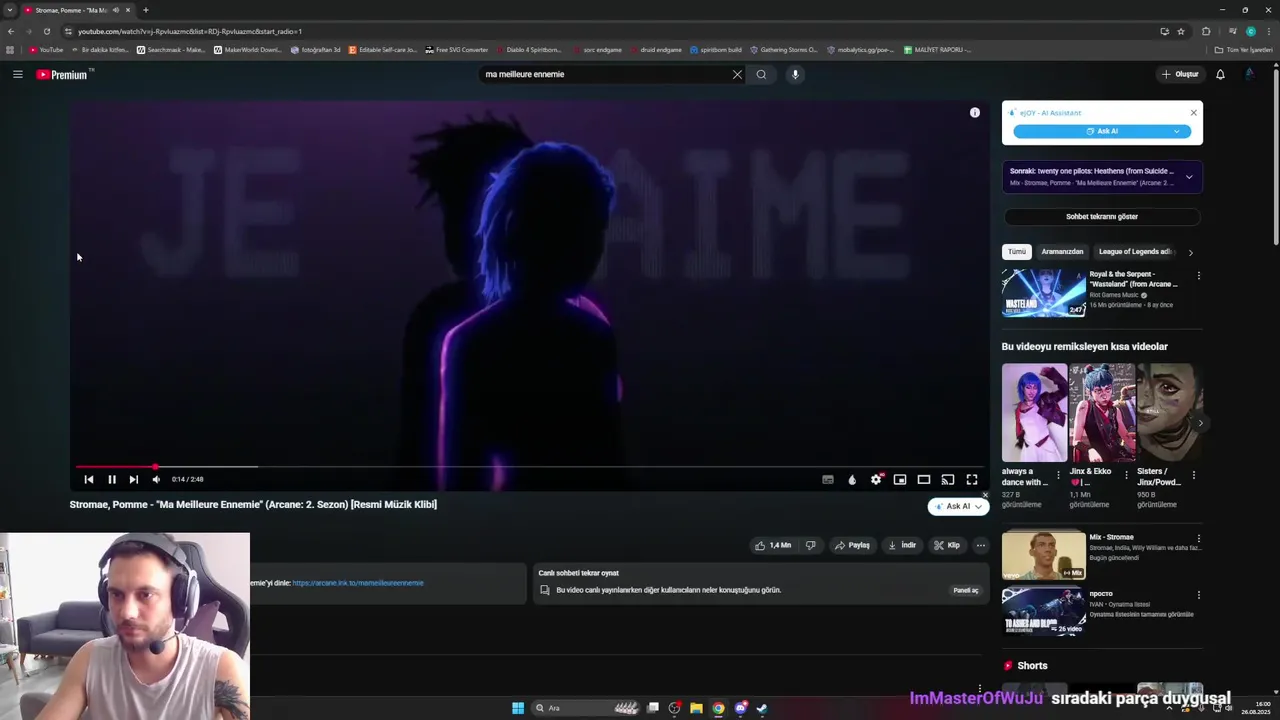Open options for Jinx & Ekko short

[x=1126, y=475]
